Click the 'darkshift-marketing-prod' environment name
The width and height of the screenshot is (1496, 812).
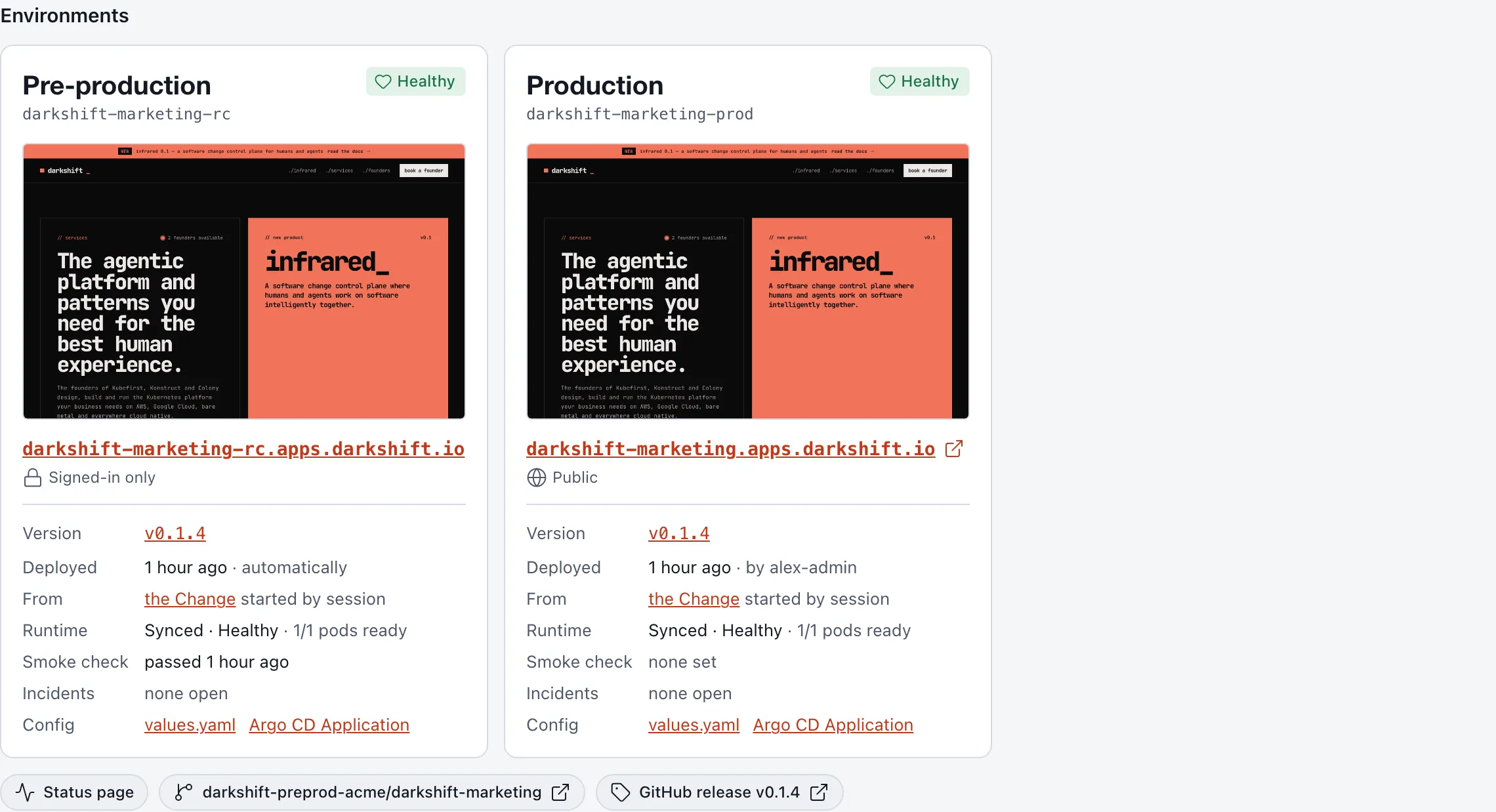640,114
